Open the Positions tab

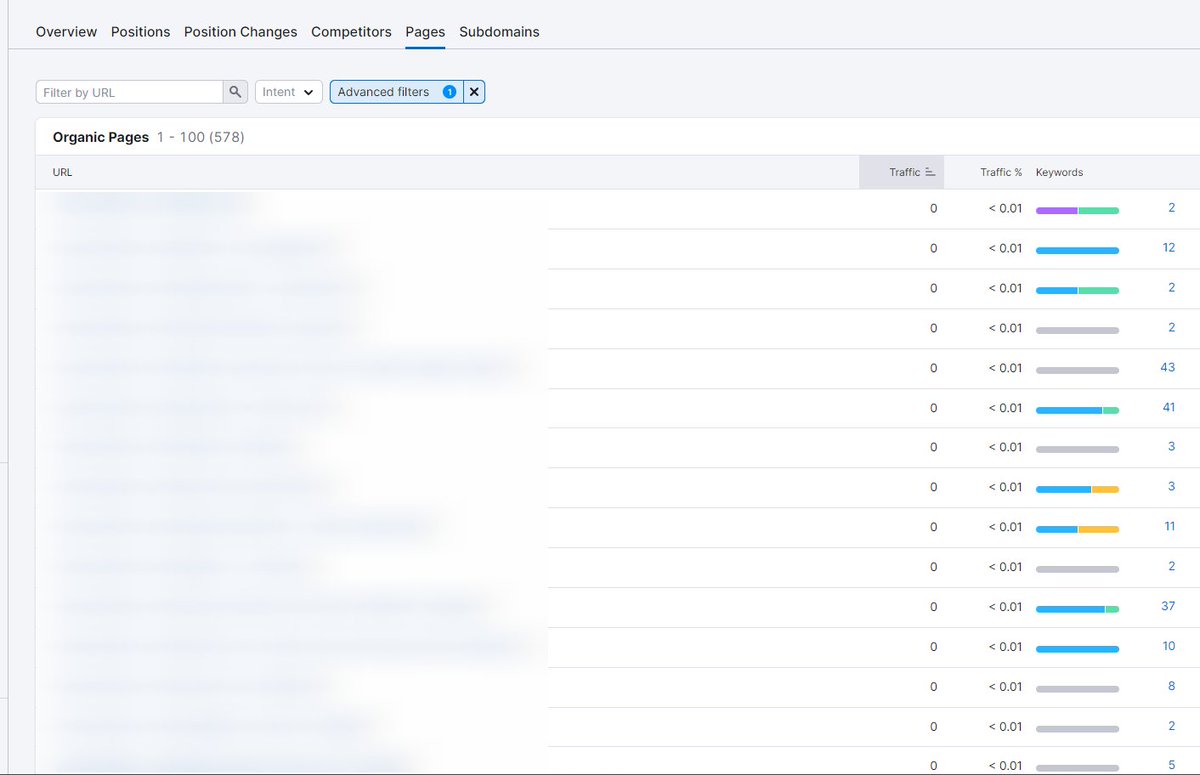140,31
